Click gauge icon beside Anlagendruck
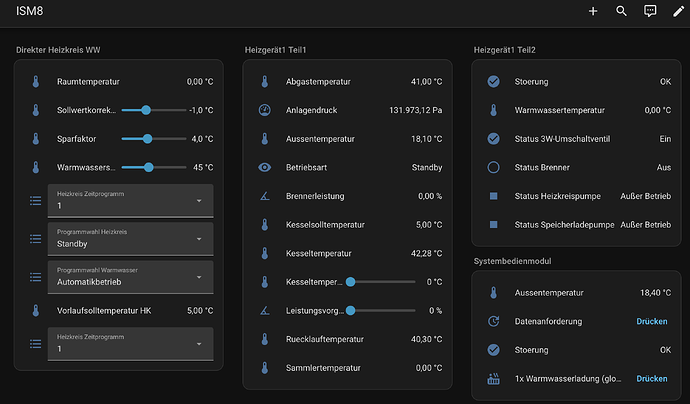This screenshot has height=404, width=690. tap(264, 110)
